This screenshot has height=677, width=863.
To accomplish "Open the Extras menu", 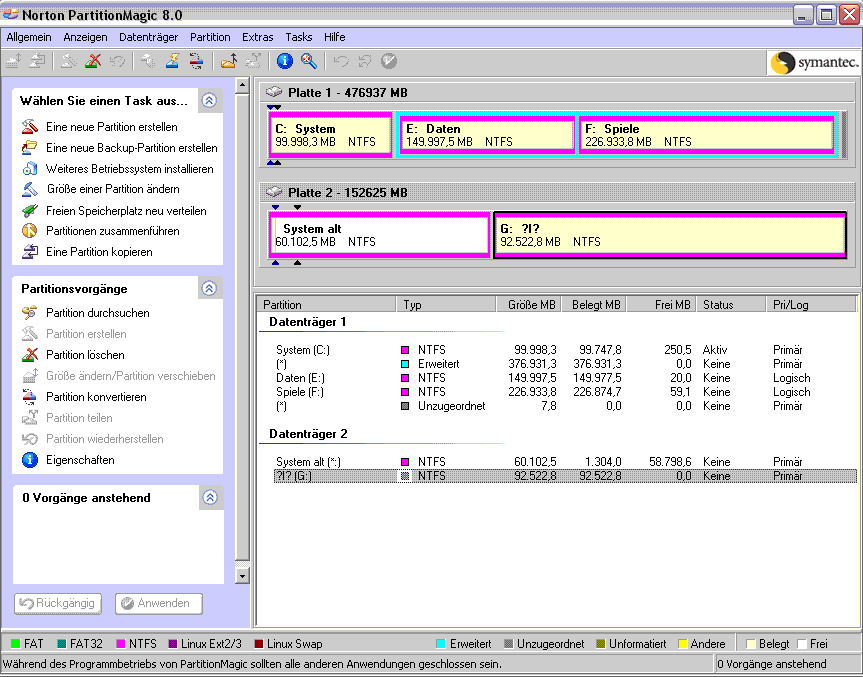I will point(258,37).
